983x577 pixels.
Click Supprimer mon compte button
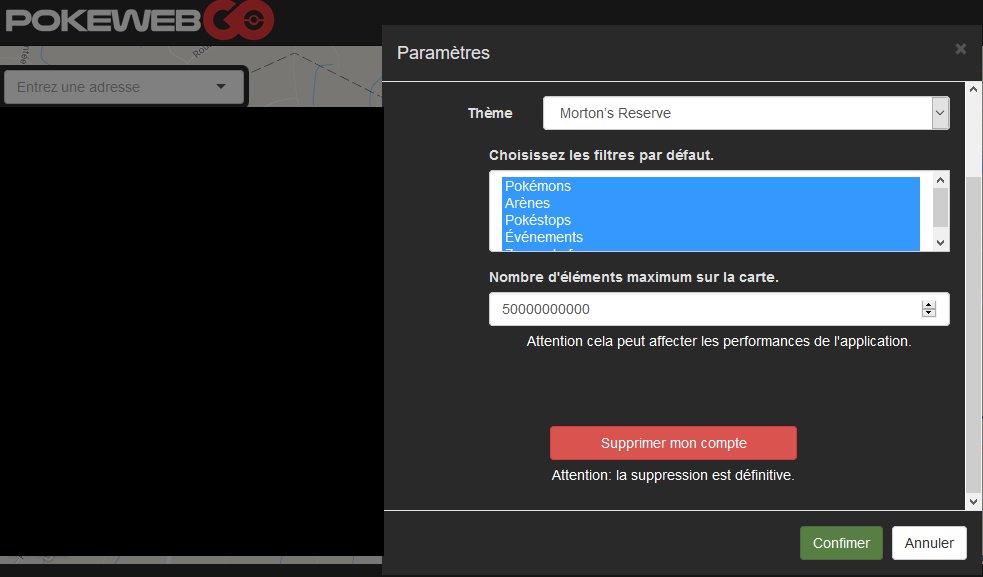(673, 443)
